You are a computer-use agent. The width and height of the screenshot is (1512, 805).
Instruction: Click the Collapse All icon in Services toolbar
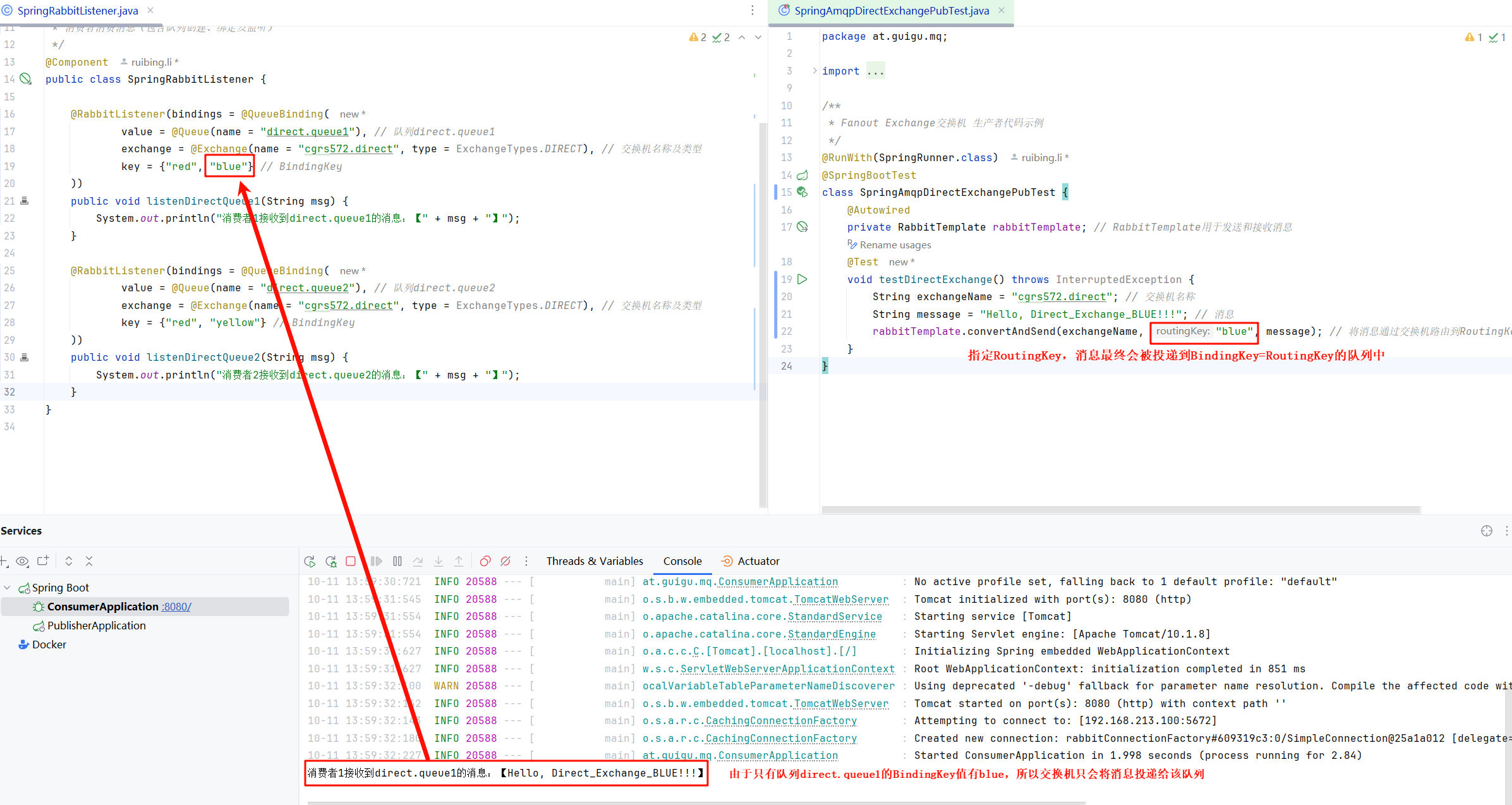click(x=89, y=561)
